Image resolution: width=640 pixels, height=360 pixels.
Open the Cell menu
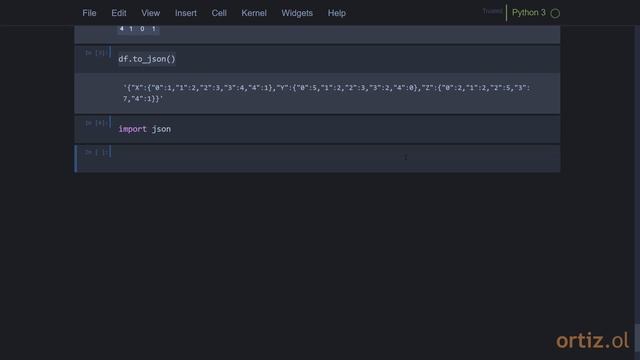click(x=219, y=13)
